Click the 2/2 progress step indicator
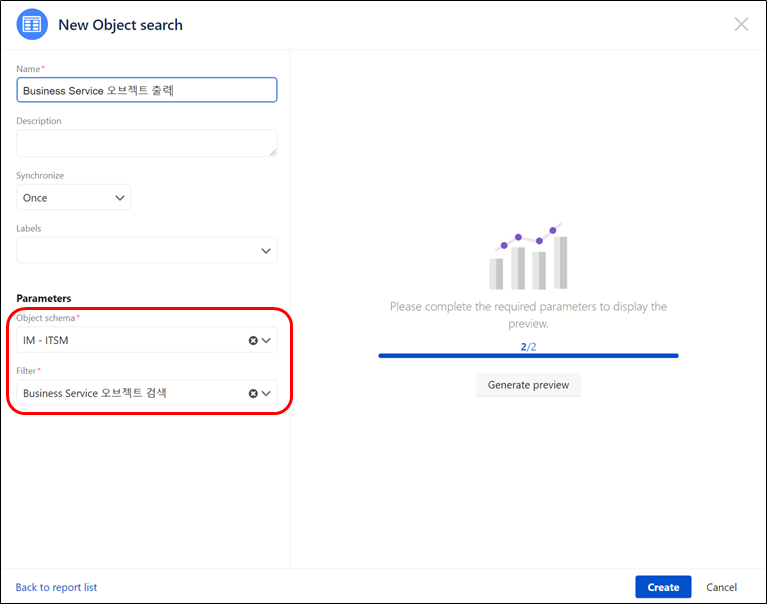 (528, 347)
